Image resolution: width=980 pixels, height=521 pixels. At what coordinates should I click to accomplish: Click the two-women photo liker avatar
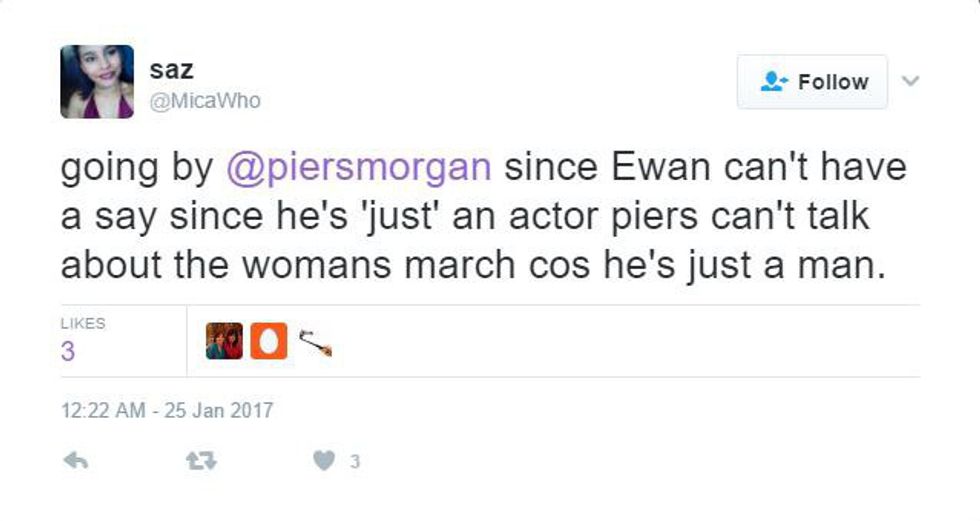point(224,341)
